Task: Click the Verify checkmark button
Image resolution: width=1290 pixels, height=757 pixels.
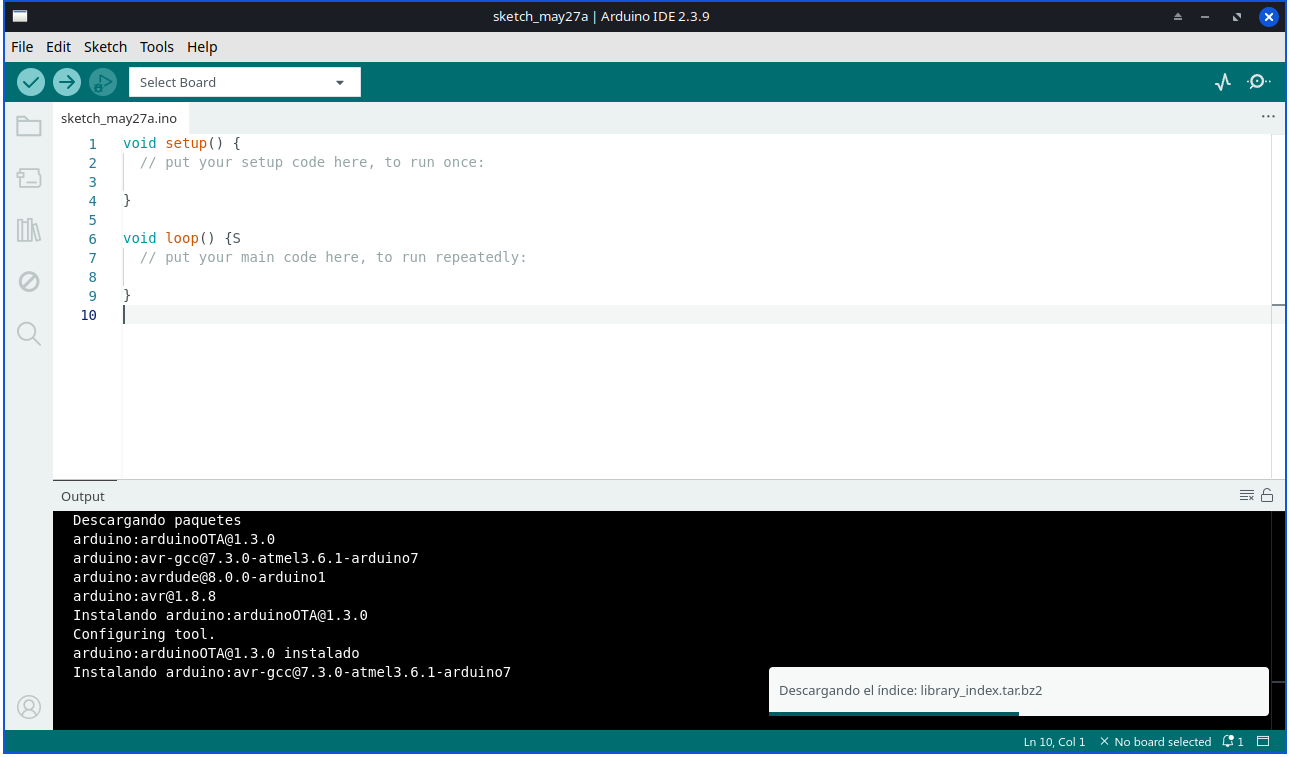Action: 31,82
